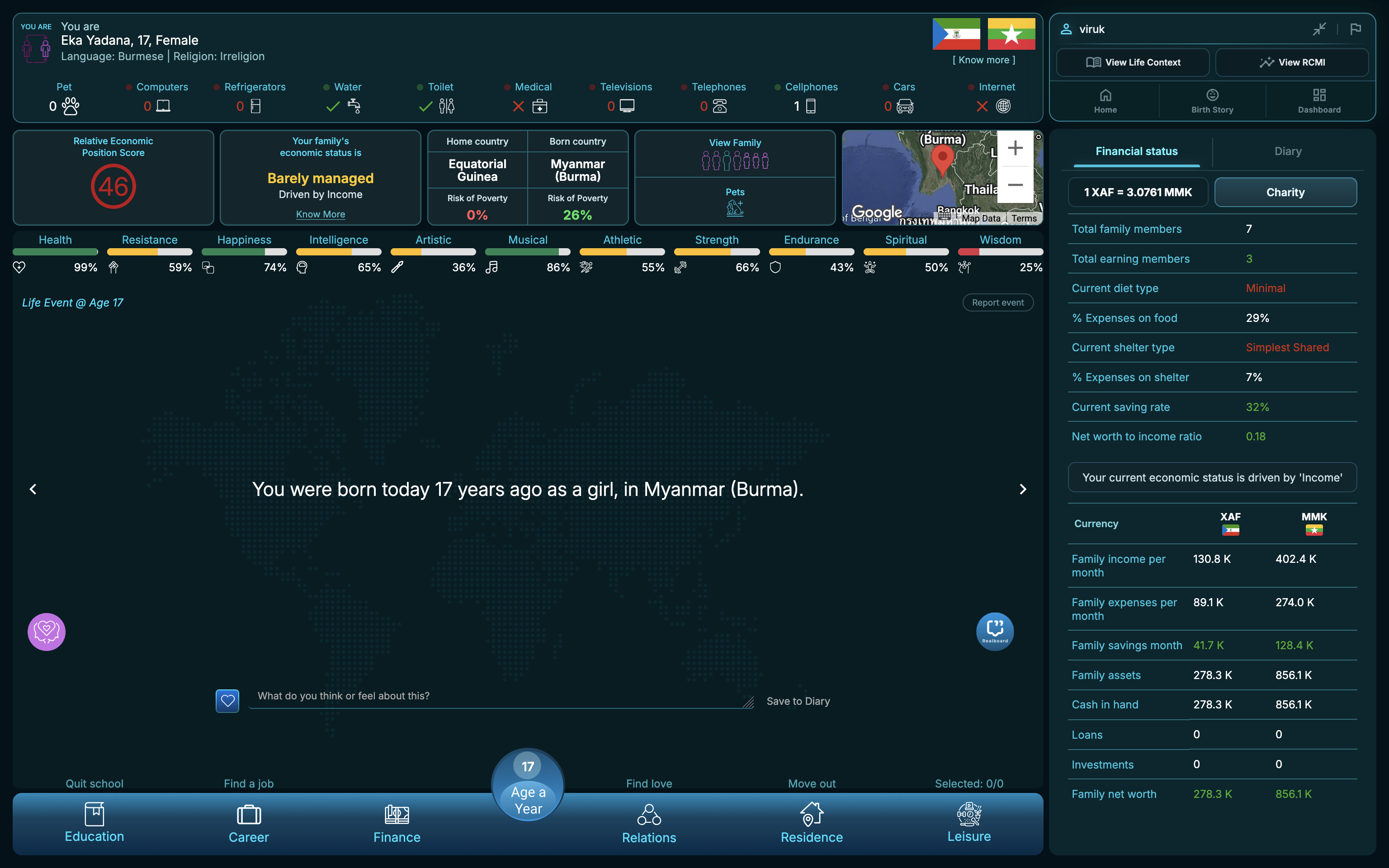
Task: Go to previous life event arrow
Action: click(33, 489)
